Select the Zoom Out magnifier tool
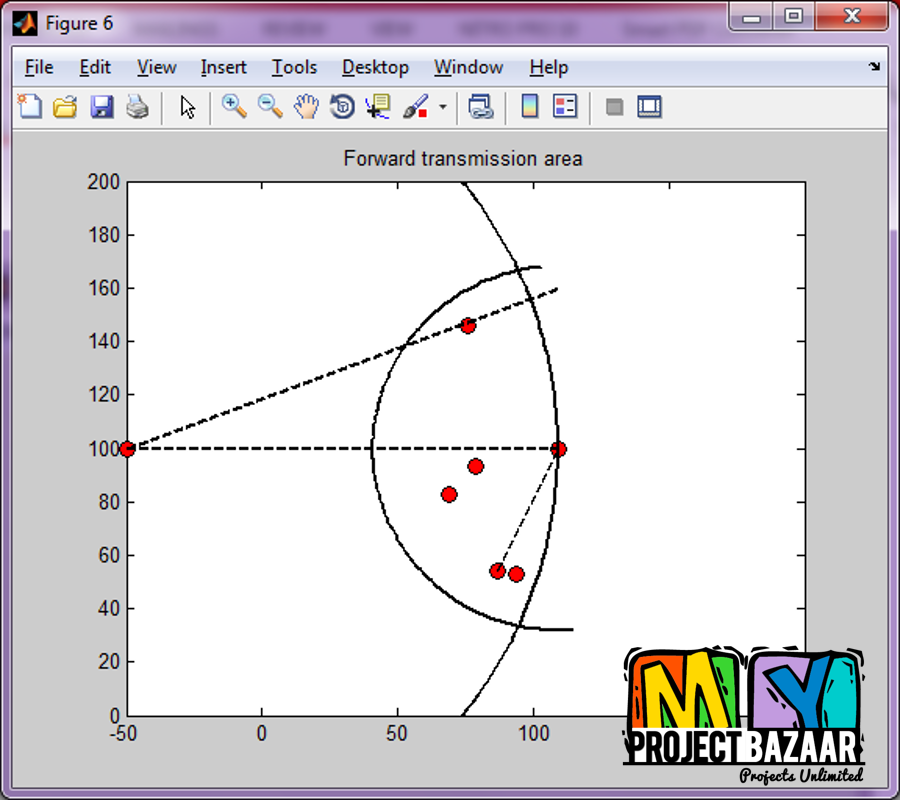Viewport: 900px width, 800px height. click(270, 107)
